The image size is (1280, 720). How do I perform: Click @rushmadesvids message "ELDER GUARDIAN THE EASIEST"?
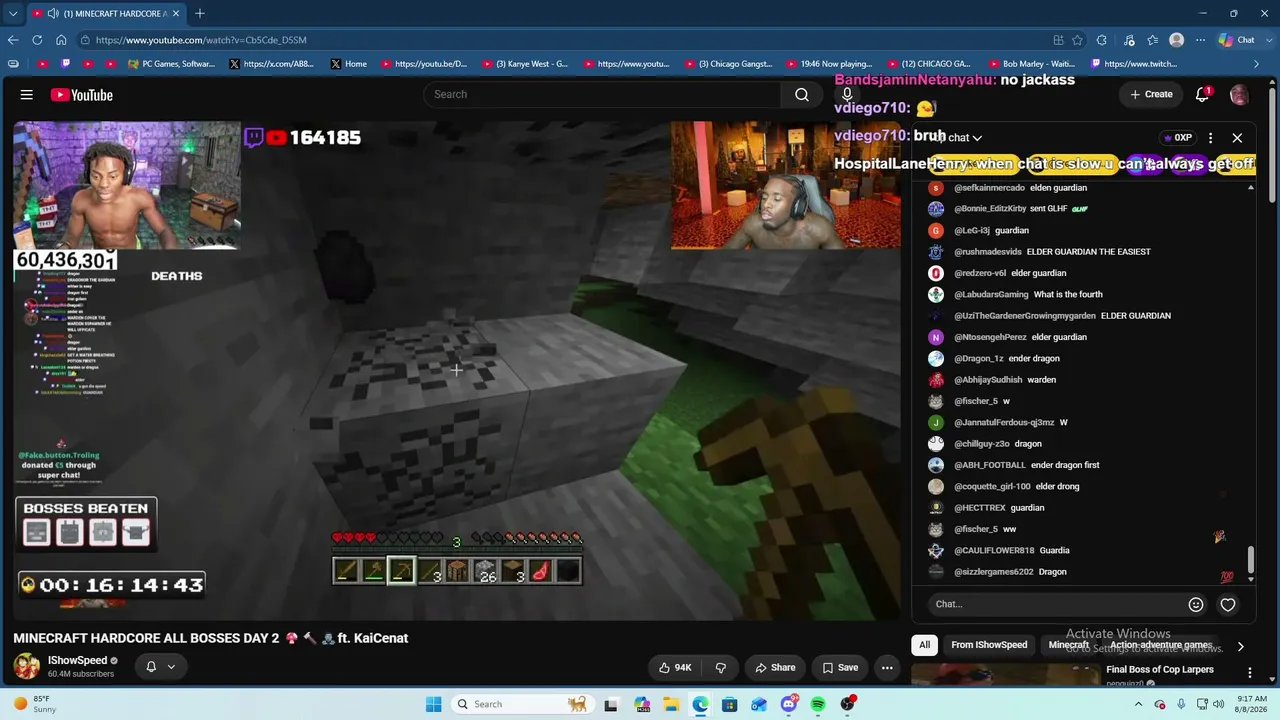point(1088,252)
